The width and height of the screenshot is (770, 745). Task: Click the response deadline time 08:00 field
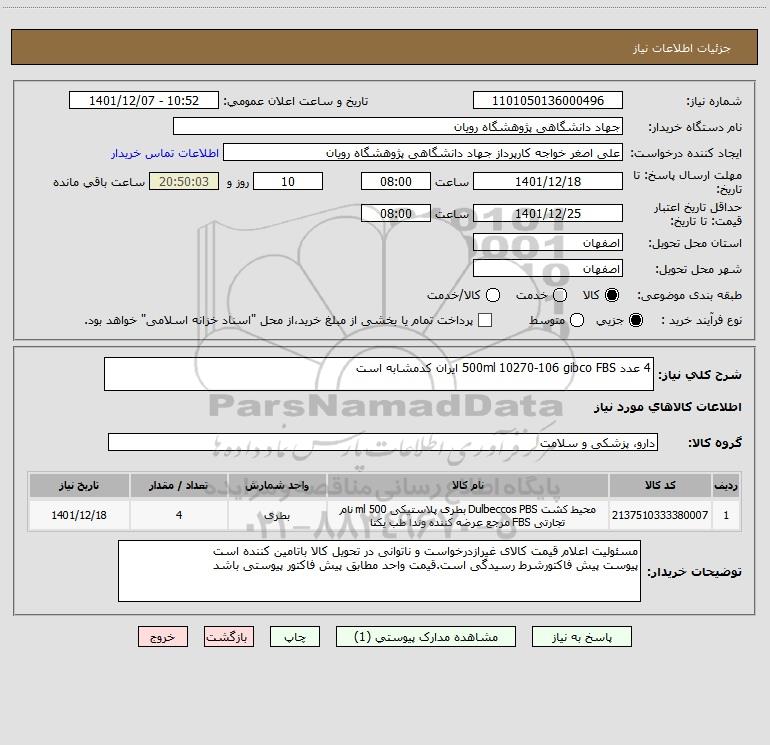tap(396, 181)
